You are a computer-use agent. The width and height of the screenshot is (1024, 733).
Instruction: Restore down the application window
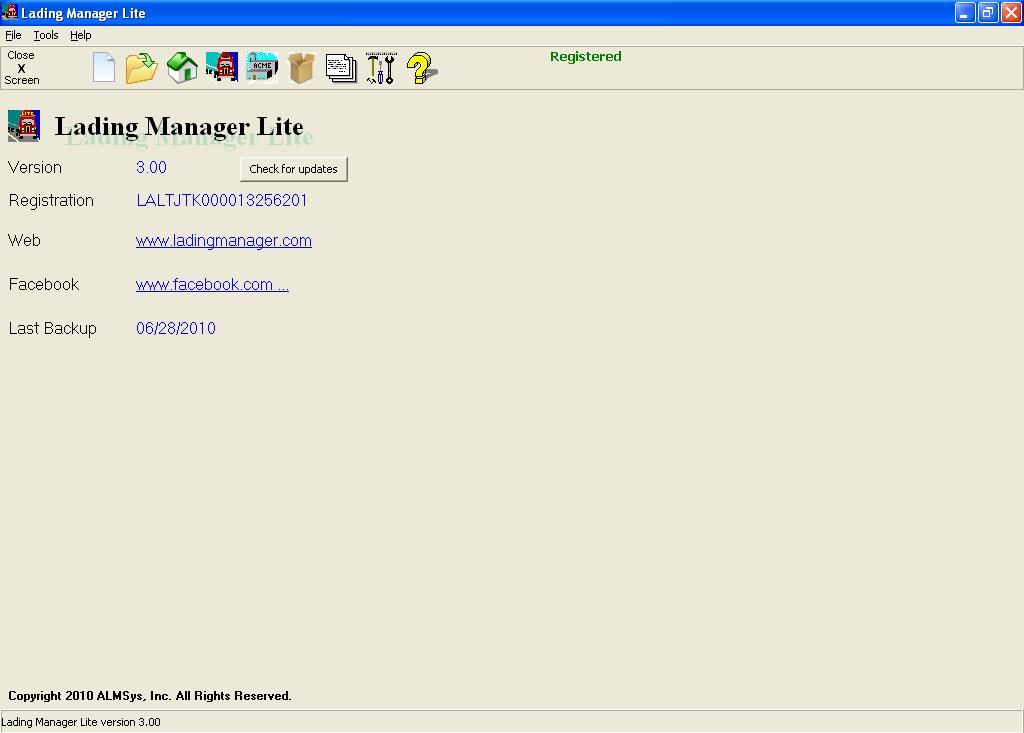988,13
